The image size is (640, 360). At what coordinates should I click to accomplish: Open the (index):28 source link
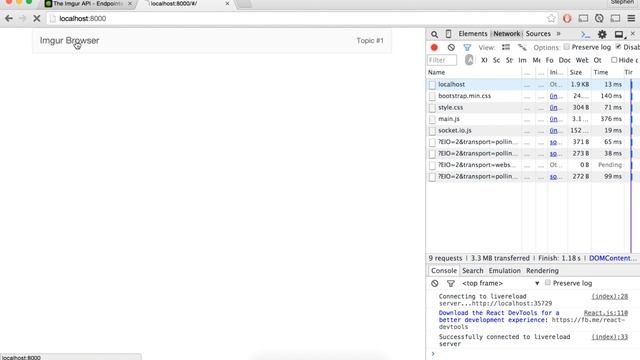(x=609, y=296)
